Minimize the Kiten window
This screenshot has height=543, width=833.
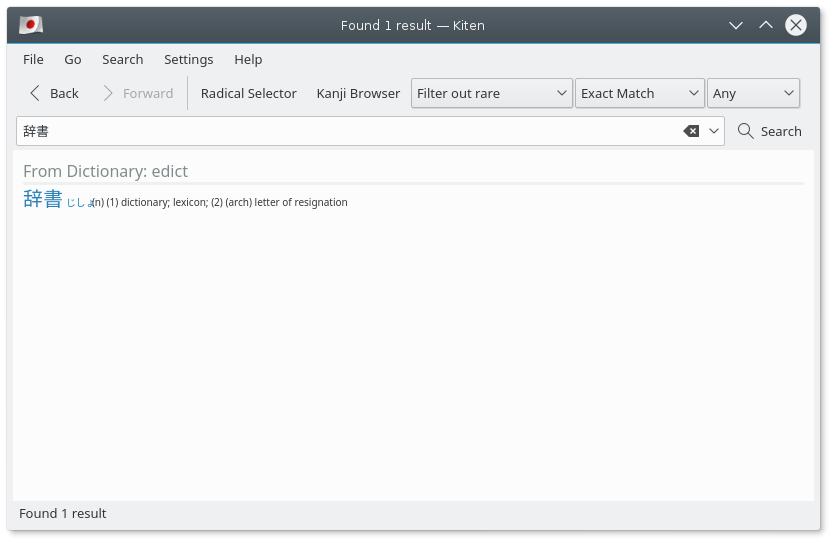pos(736,25)
